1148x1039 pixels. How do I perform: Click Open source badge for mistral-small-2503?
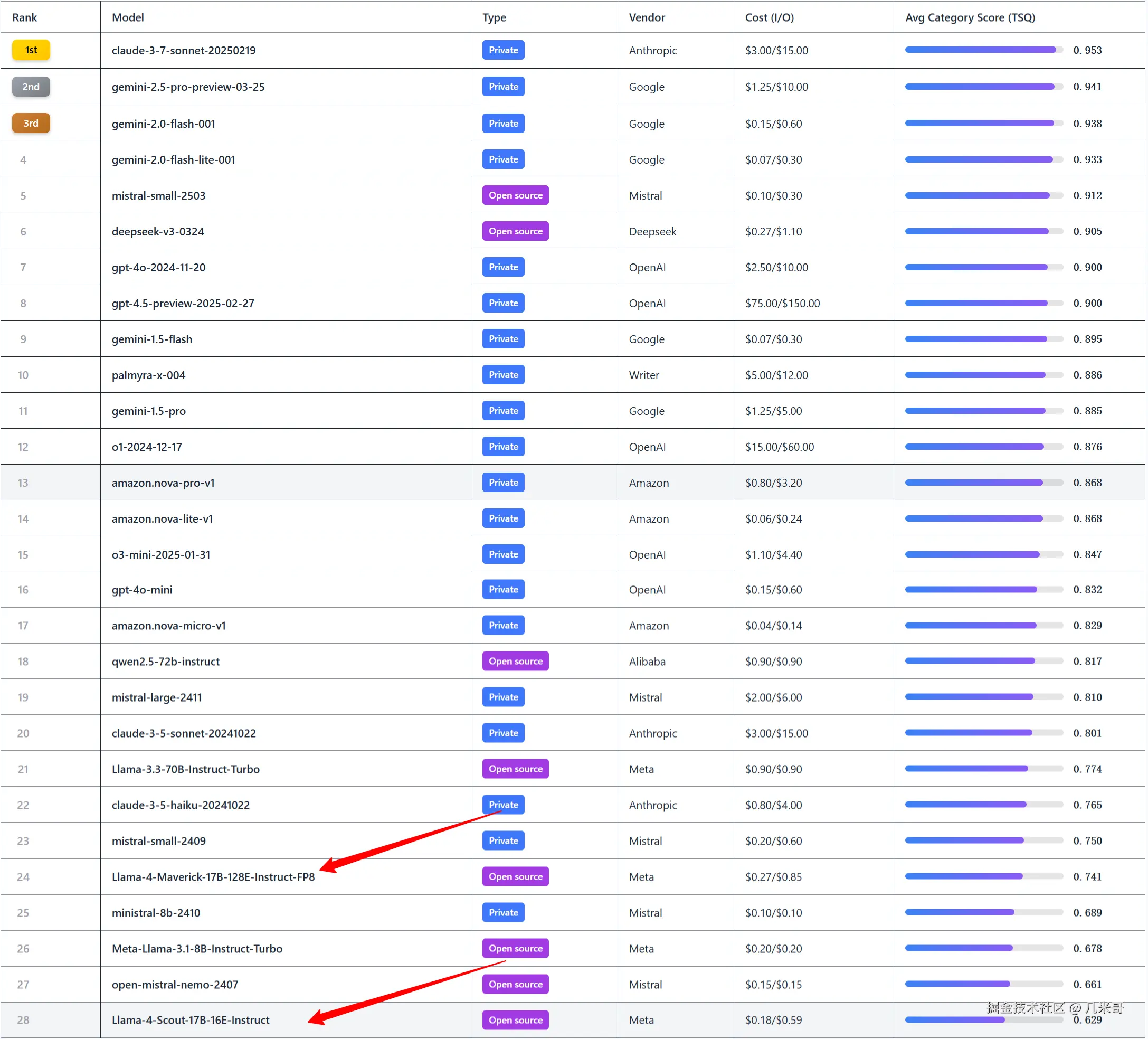(x=515, y=195)
